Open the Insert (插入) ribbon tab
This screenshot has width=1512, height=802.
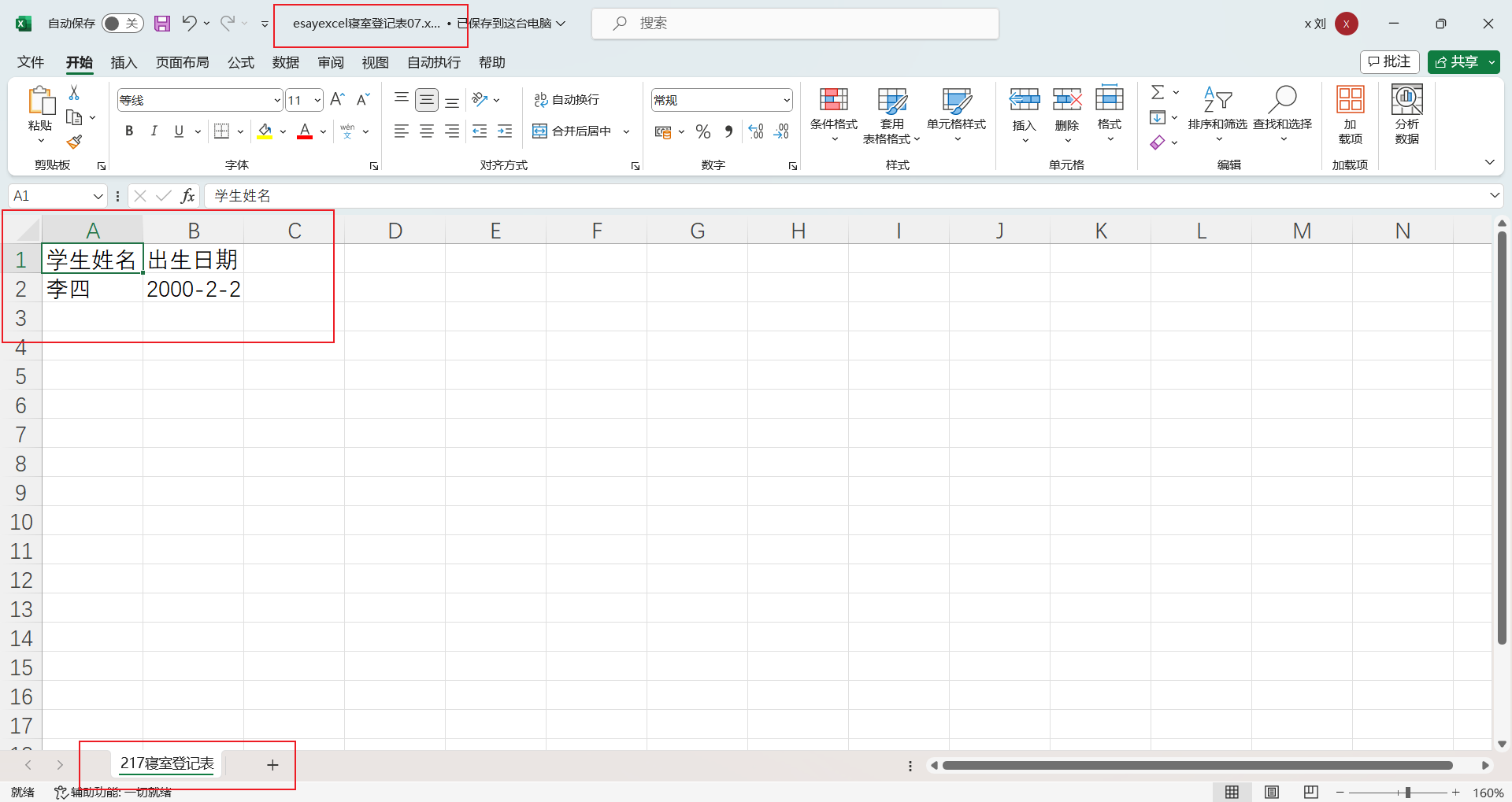(x=124, y=62)
